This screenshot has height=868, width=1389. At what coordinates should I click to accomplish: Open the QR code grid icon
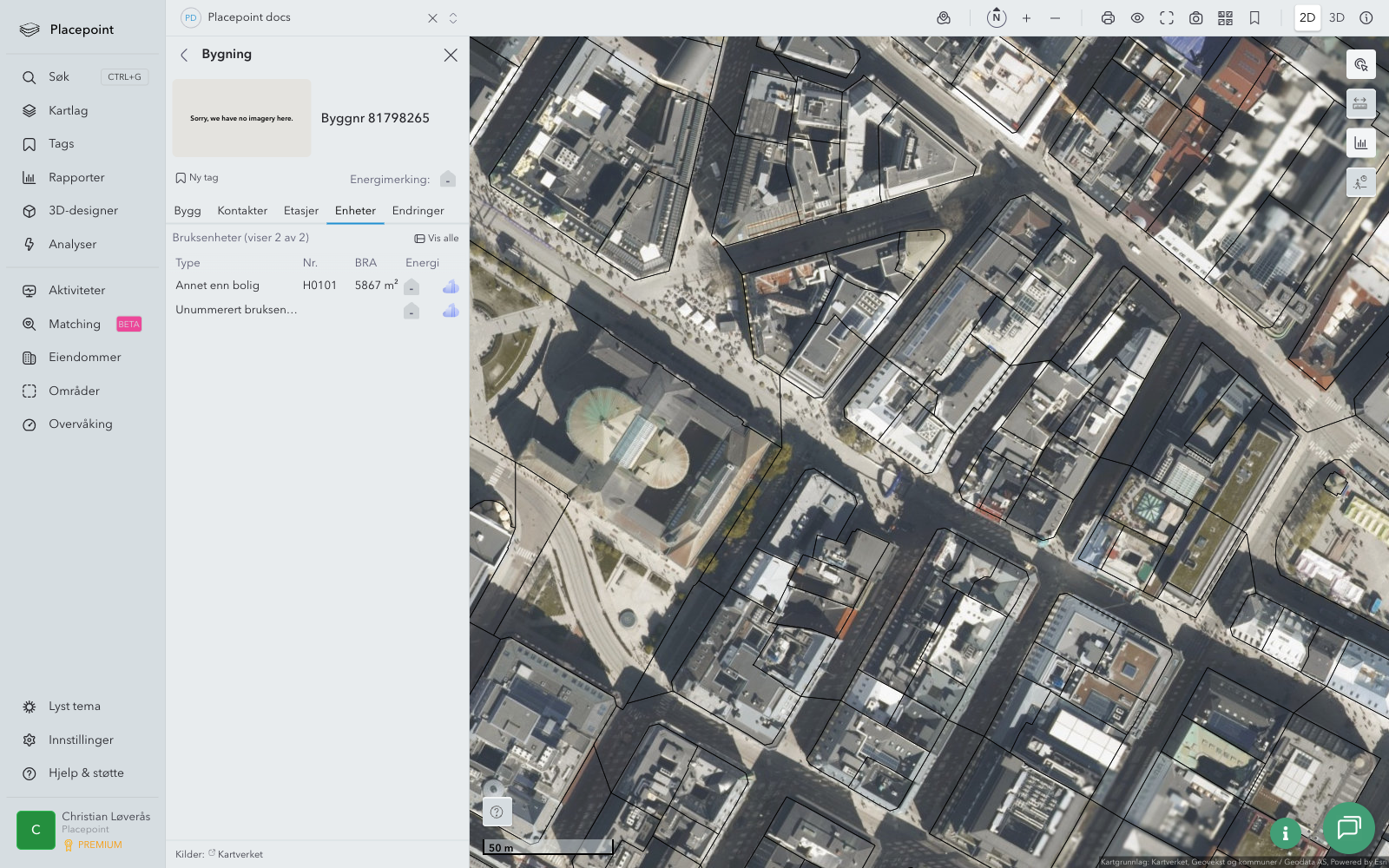pos(1225,18)
